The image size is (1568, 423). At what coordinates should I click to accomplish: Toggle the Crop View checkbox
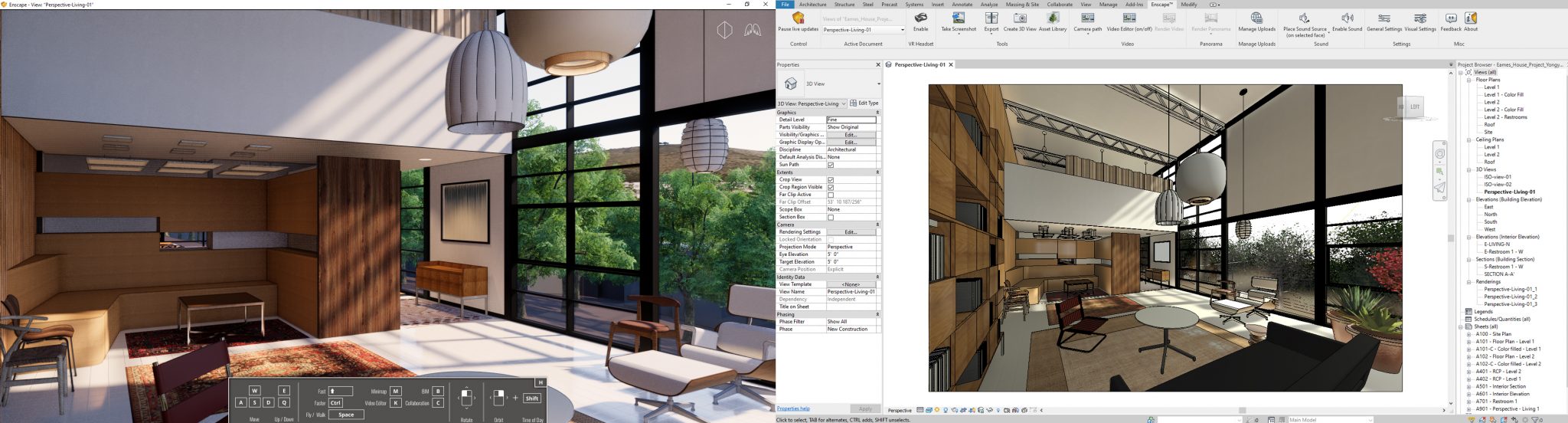(831, 180)
